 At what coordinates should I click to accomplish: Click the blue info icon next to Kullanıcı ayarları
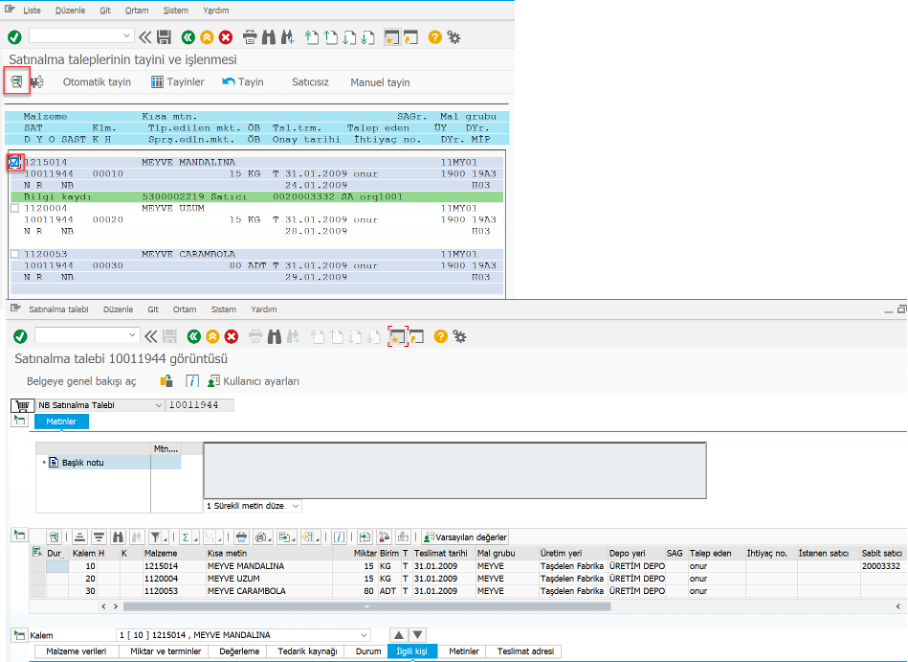[193, 381]
